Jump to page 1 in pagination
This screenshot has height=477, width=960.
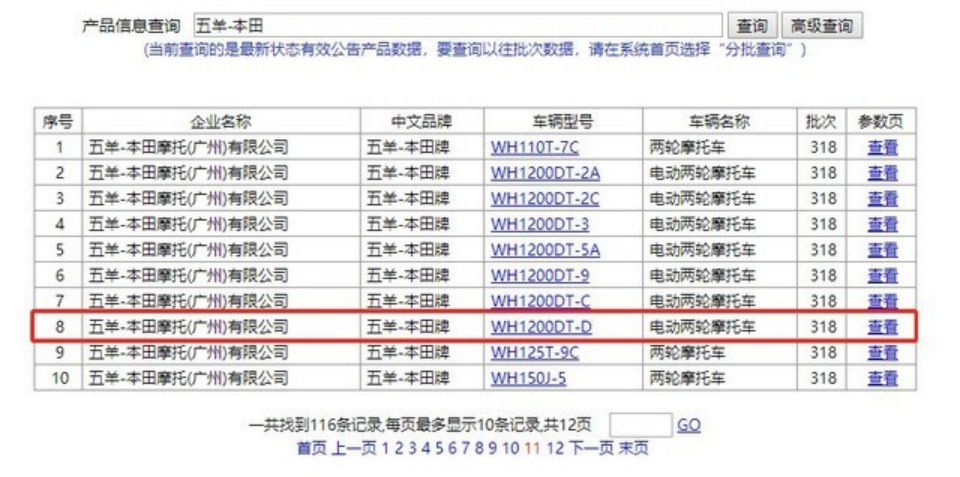click(385, 448)
